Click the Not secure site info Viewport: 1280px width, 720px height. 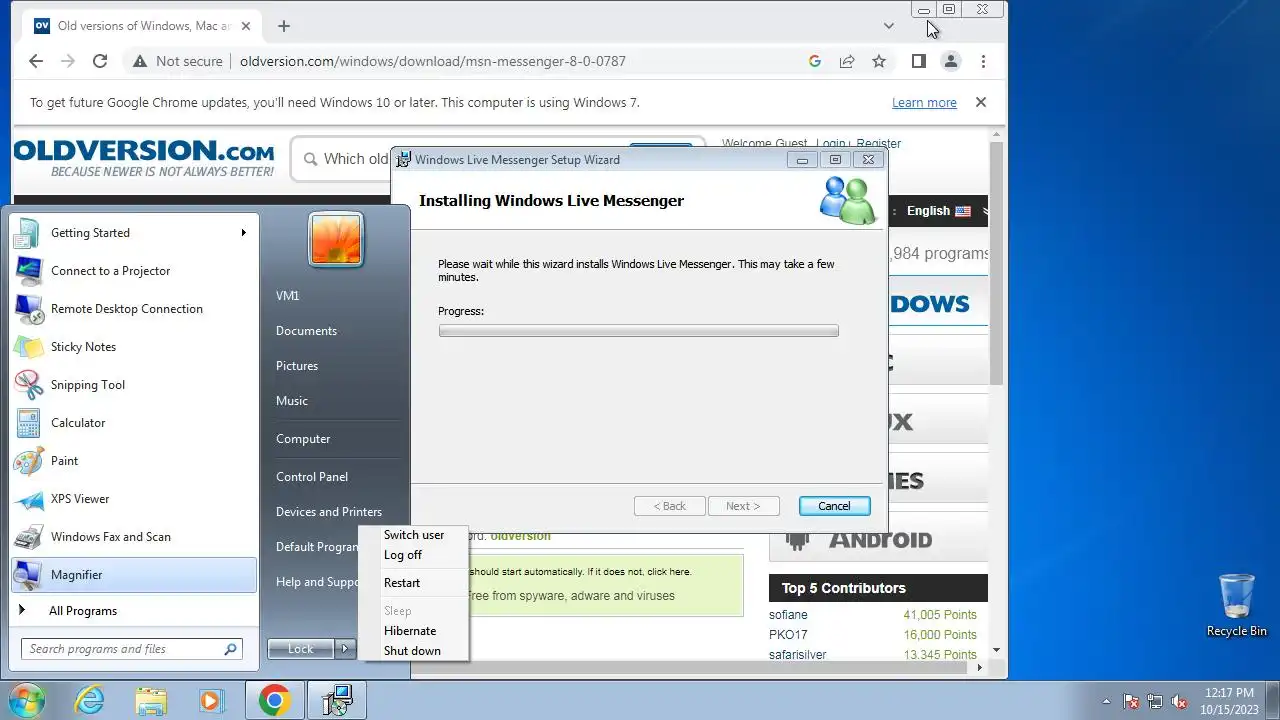tap(178, 61)
